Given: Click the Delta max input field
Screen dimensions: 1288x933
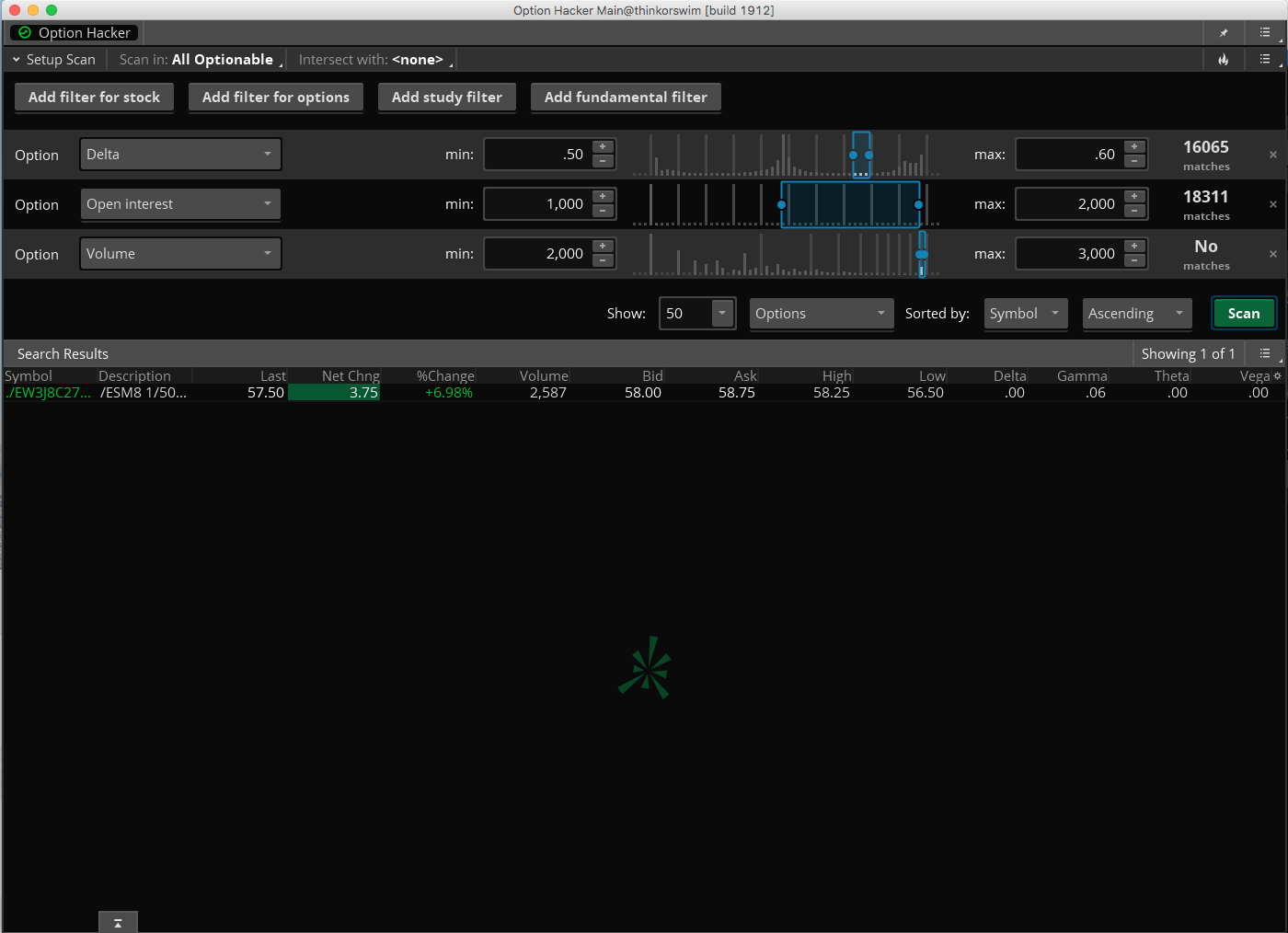Looking at the screenshot, I should point(1069,155).
